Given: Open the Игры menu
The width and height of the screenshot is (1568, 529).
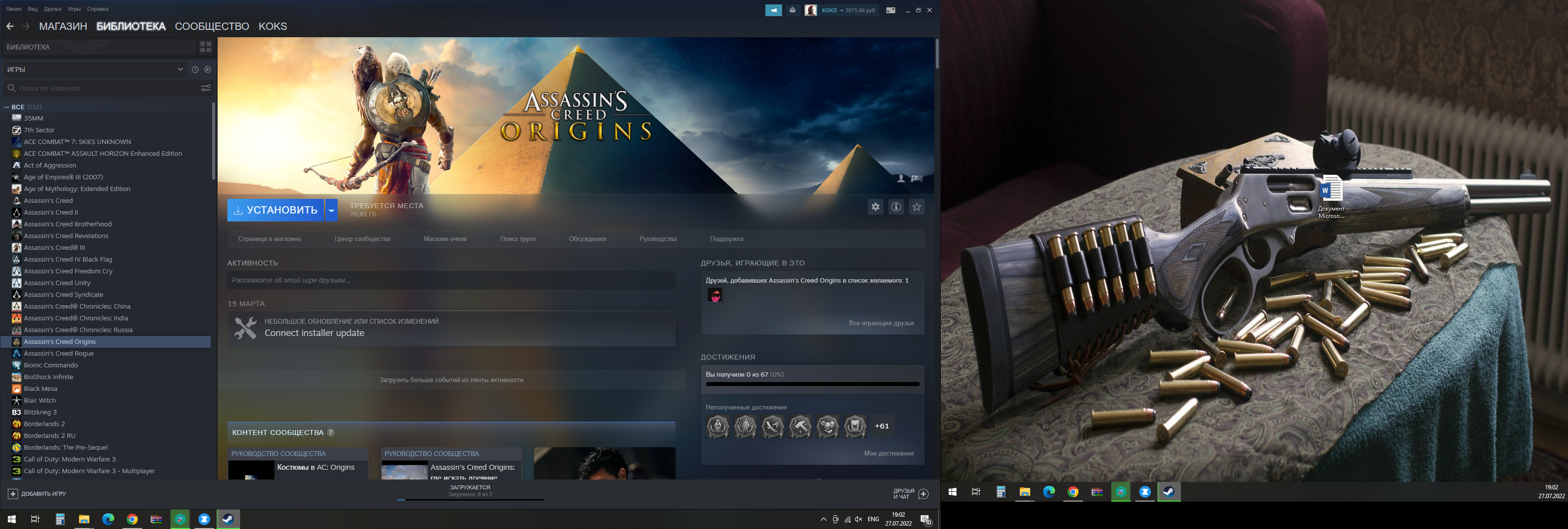Looking at the screenshot, I should click(74, 9).
